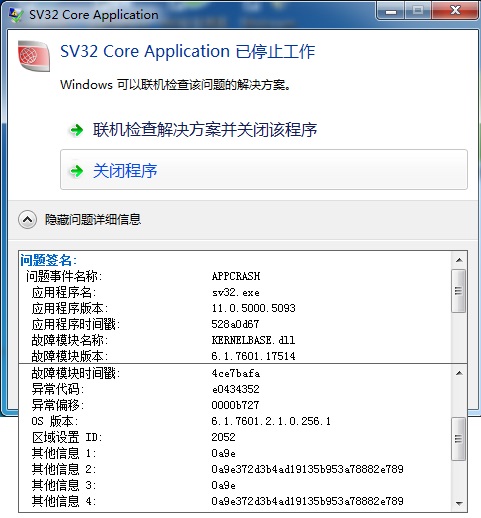Select fault module KERNELBASE.dll

253,340
